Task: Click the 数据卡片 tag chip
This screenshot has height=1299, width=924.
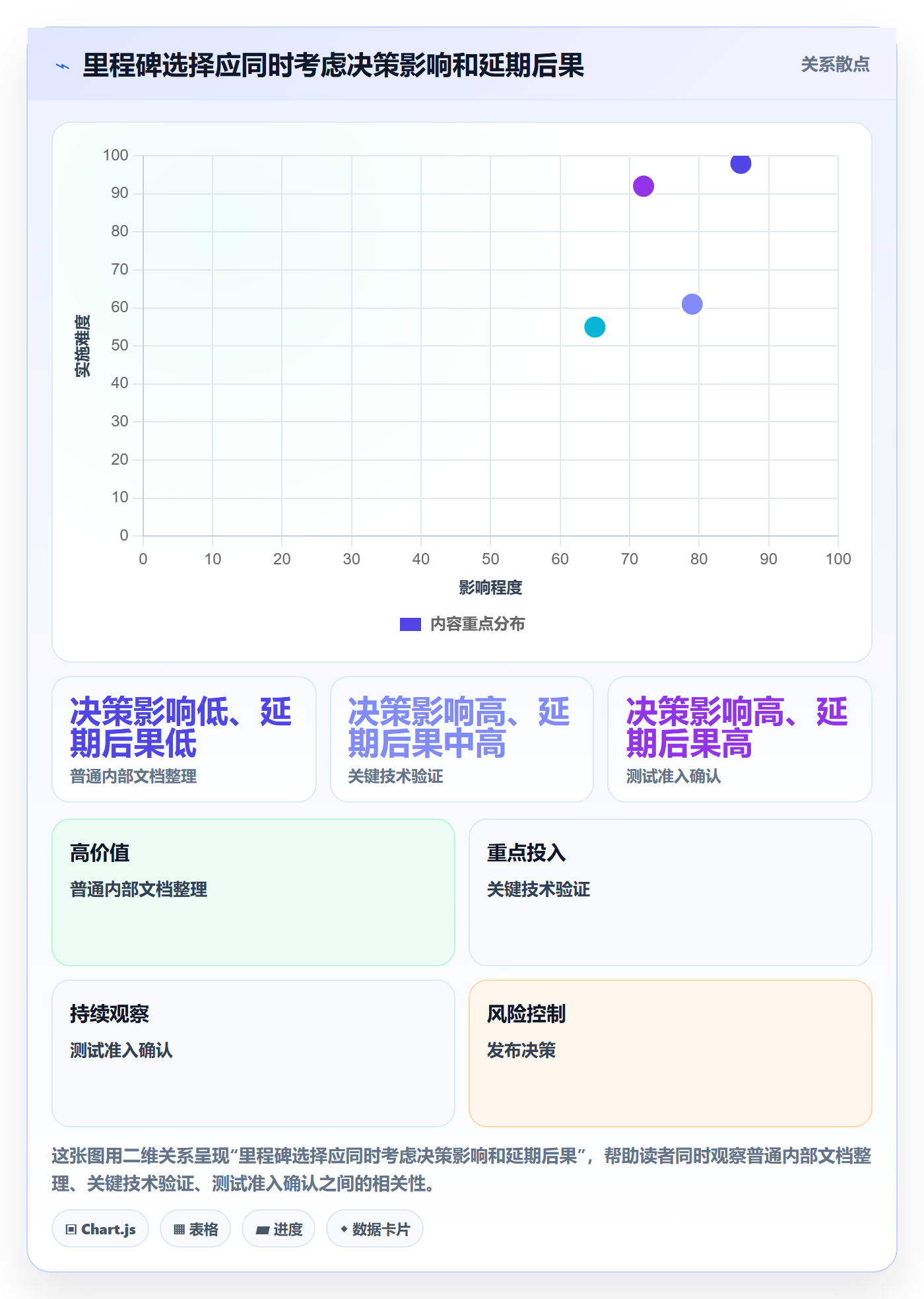Action: point(375,1229)
